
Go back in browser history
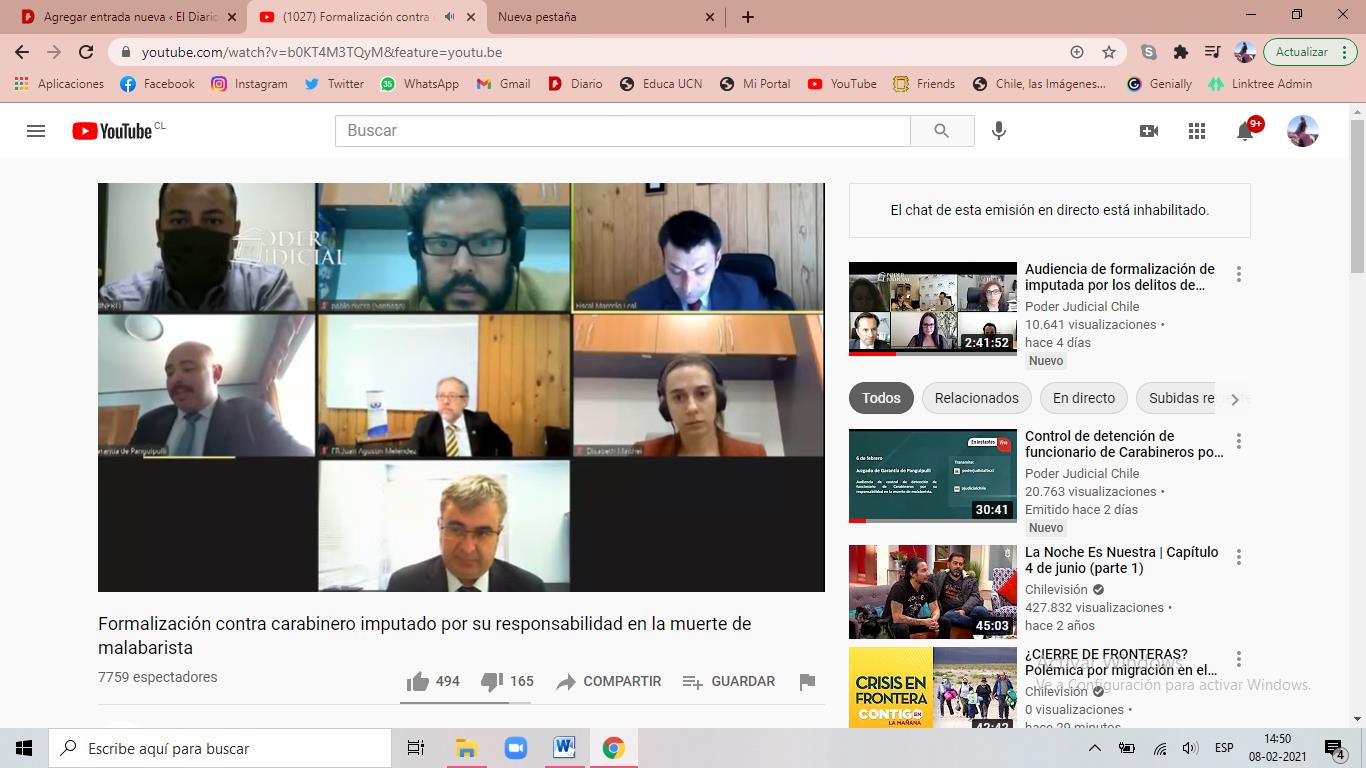[x=22, y=52]
